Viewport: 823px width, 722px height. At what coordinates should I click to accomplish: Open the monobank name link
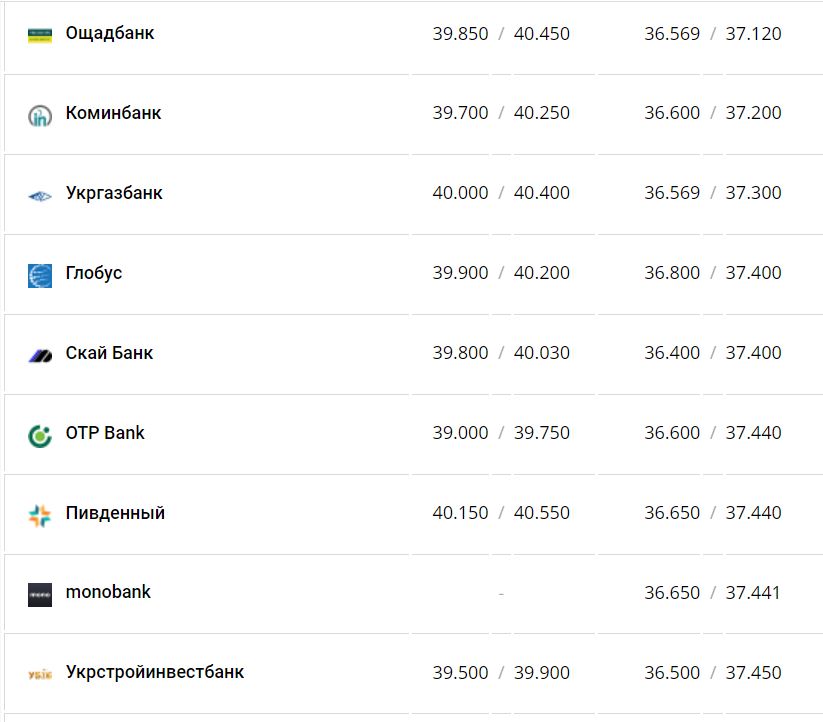[x=108, y=592]
